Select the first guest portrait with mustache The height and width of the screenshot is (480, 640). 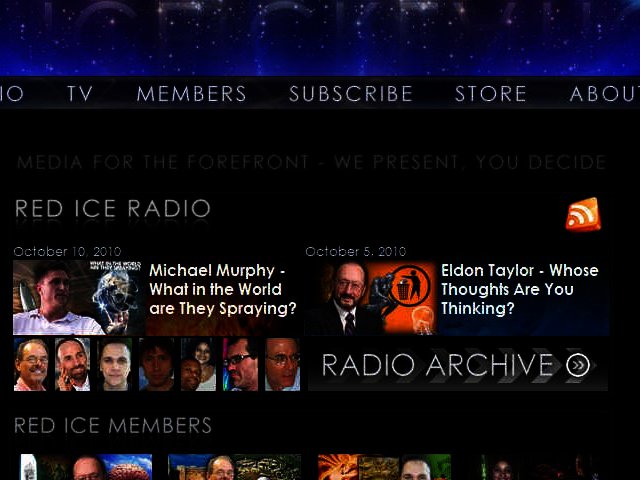click(x=30, y=364)
